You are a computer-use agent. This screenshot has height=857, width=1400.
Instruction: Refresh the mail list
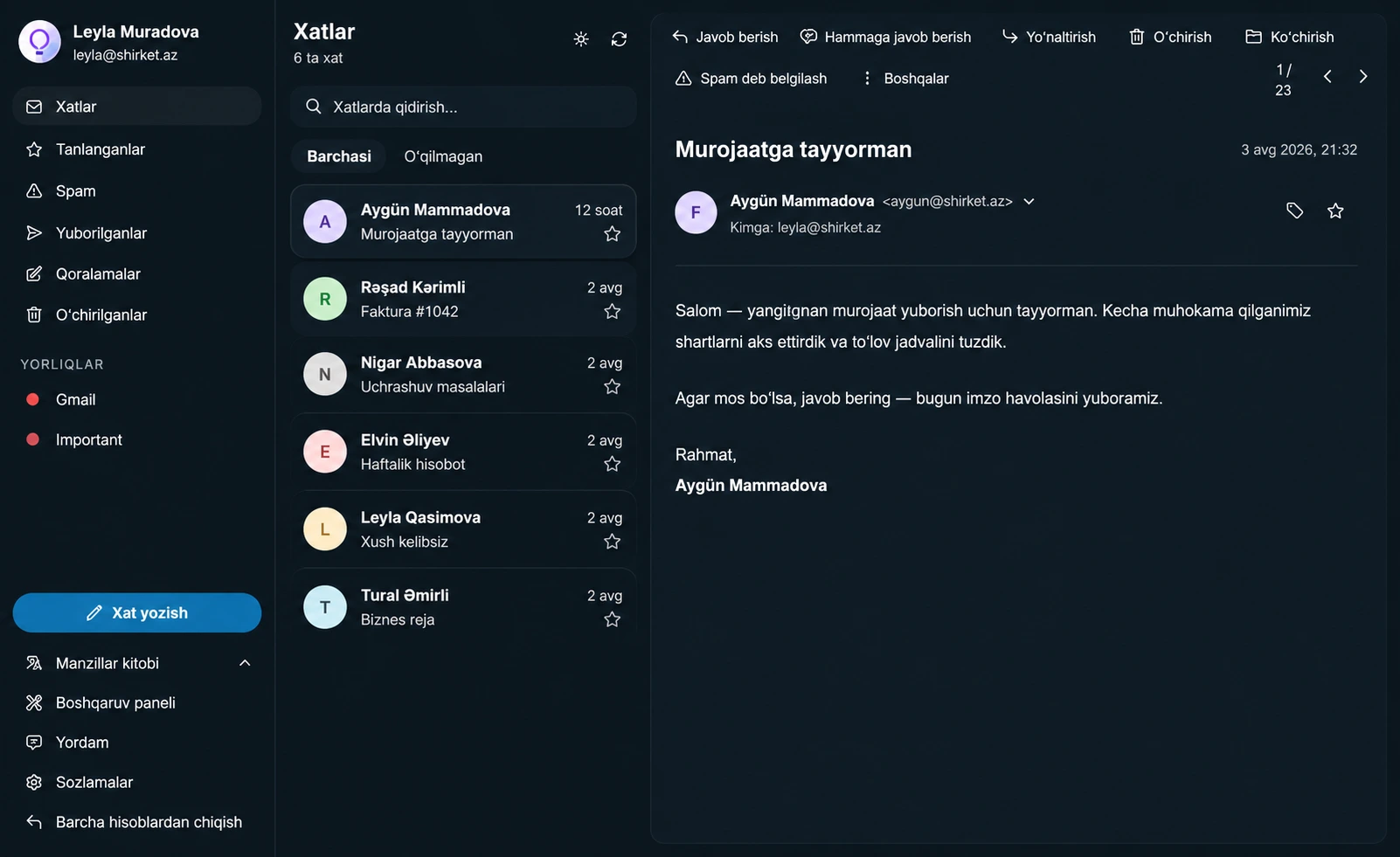[619, 39]
